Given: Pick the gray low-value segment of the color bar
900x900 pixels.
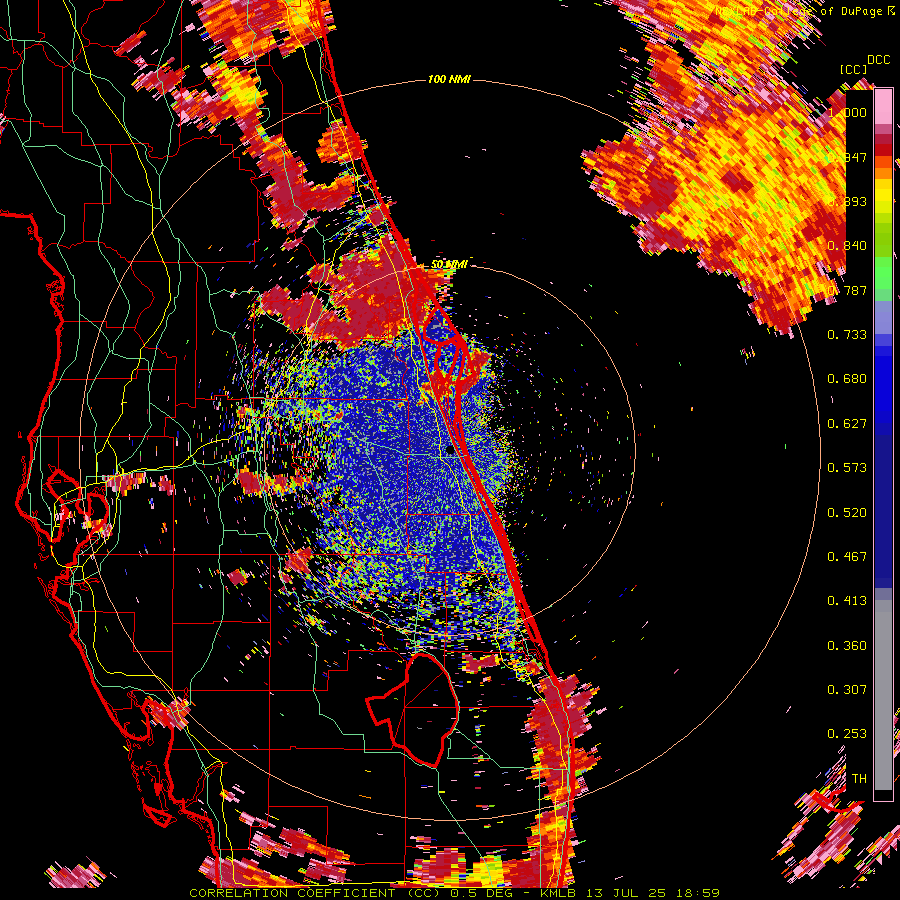Looking at the screenshot, I should point(883,695).
